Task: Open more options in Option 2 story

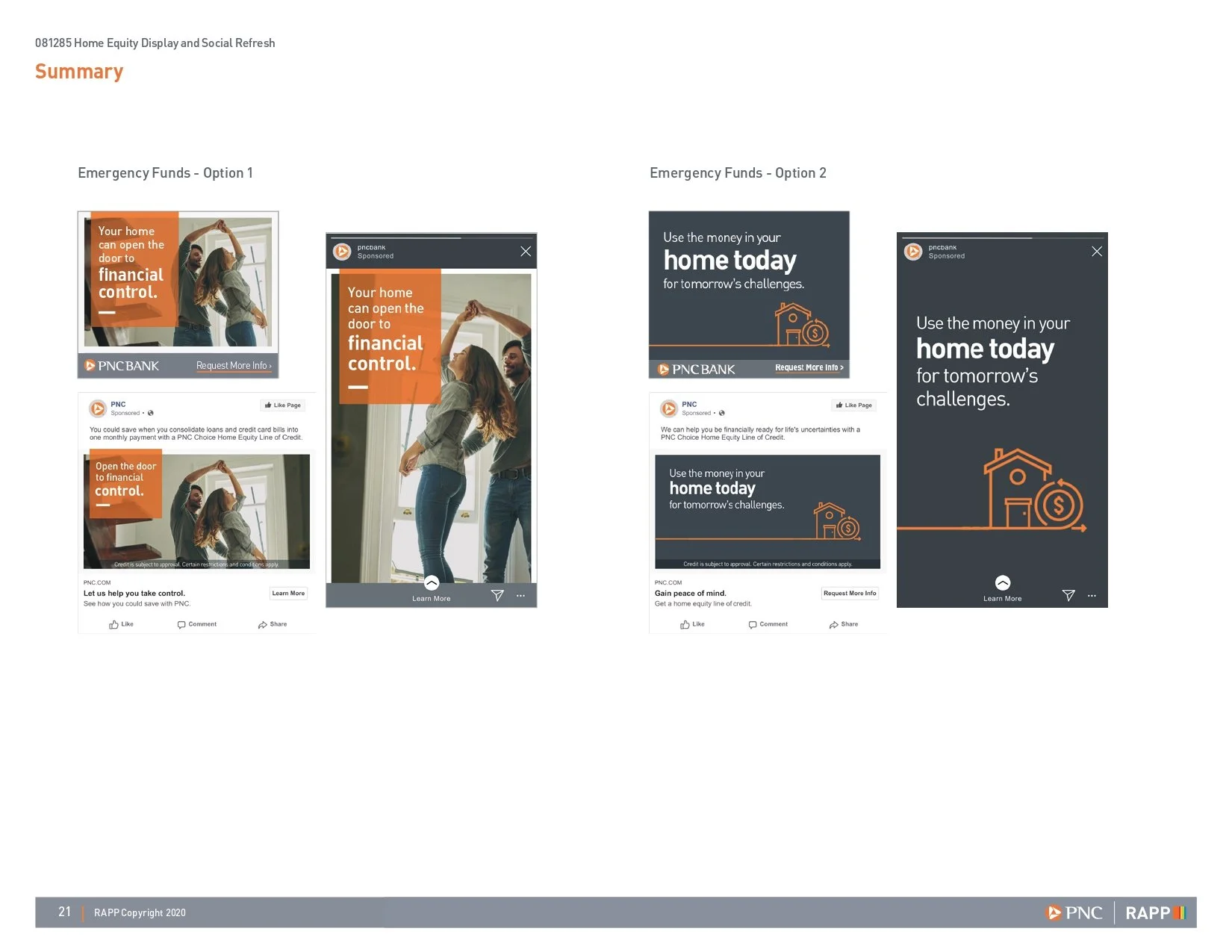Action: [1092, 596]
